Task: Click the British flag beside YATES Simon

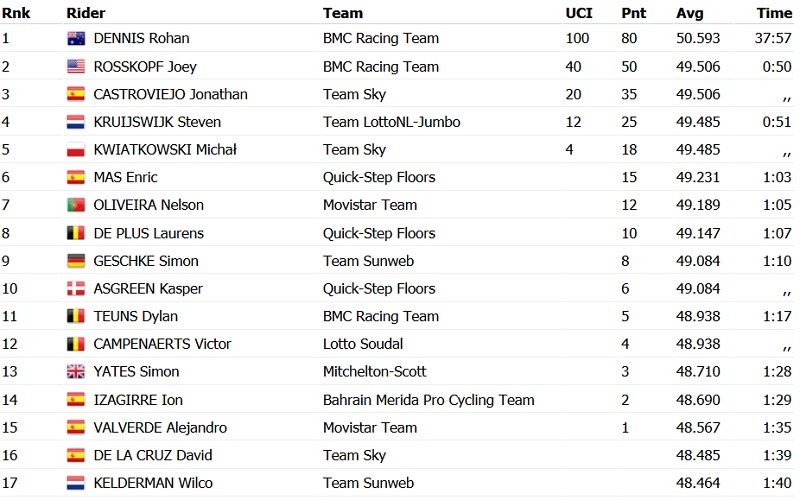Action: click(x=75, y=372)
